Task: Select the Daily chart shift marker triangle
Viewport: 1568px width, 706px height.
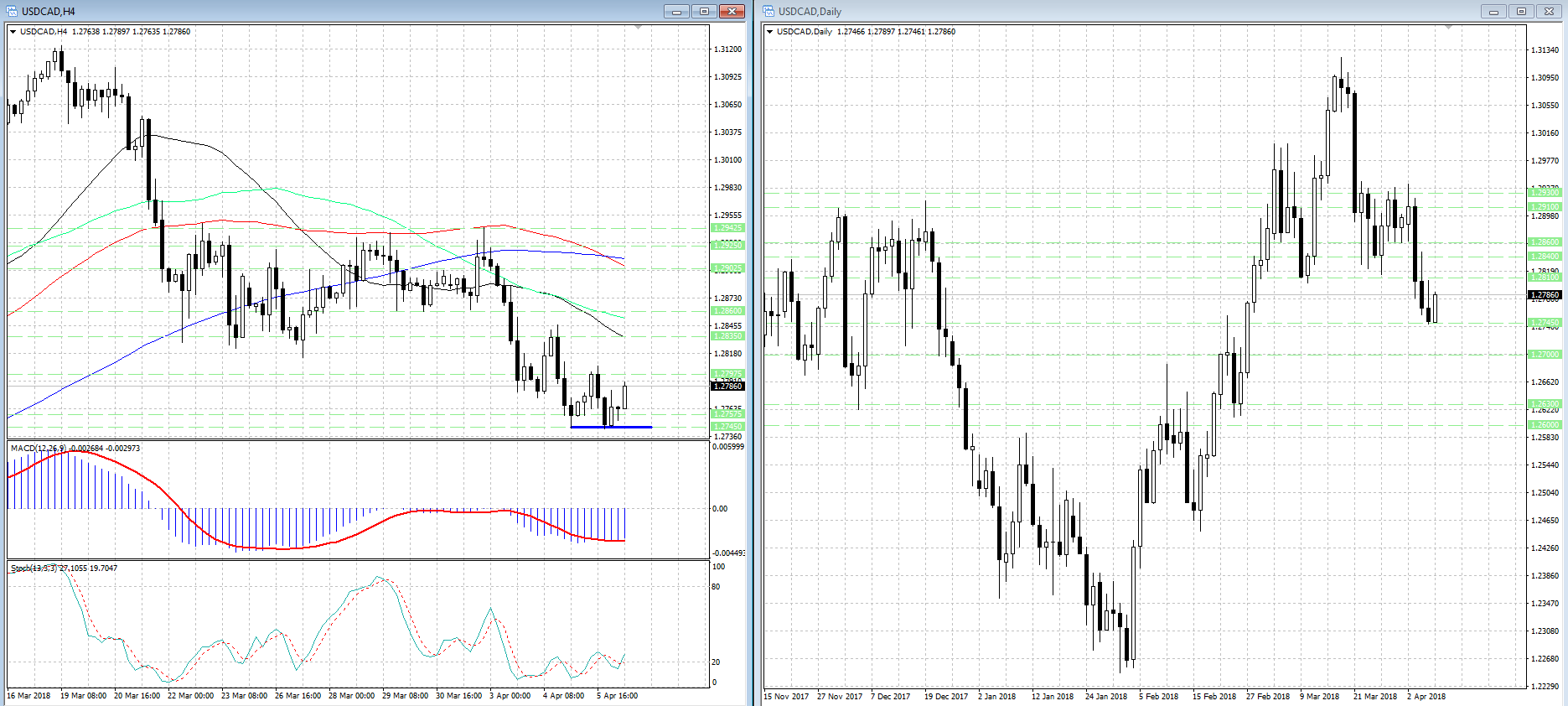Action: (1448, 28)
